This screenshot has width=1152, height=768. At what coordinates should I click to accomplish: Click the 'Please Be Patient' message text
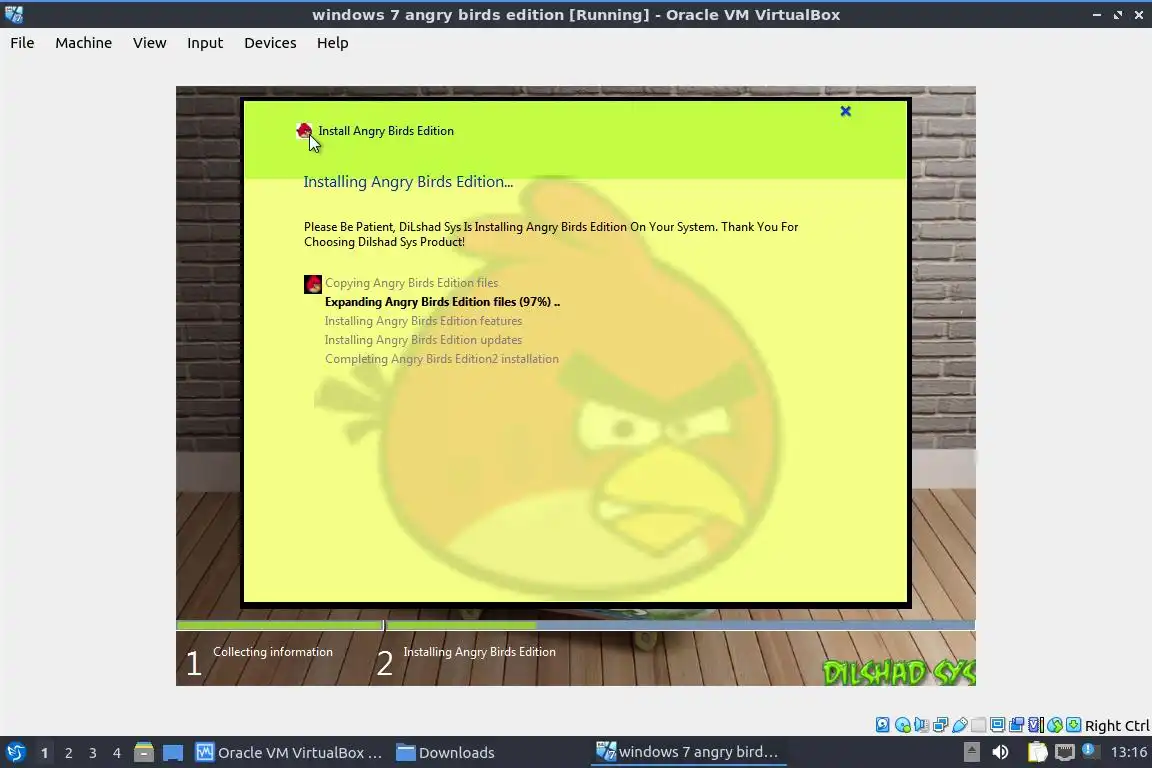coord(551,234)
